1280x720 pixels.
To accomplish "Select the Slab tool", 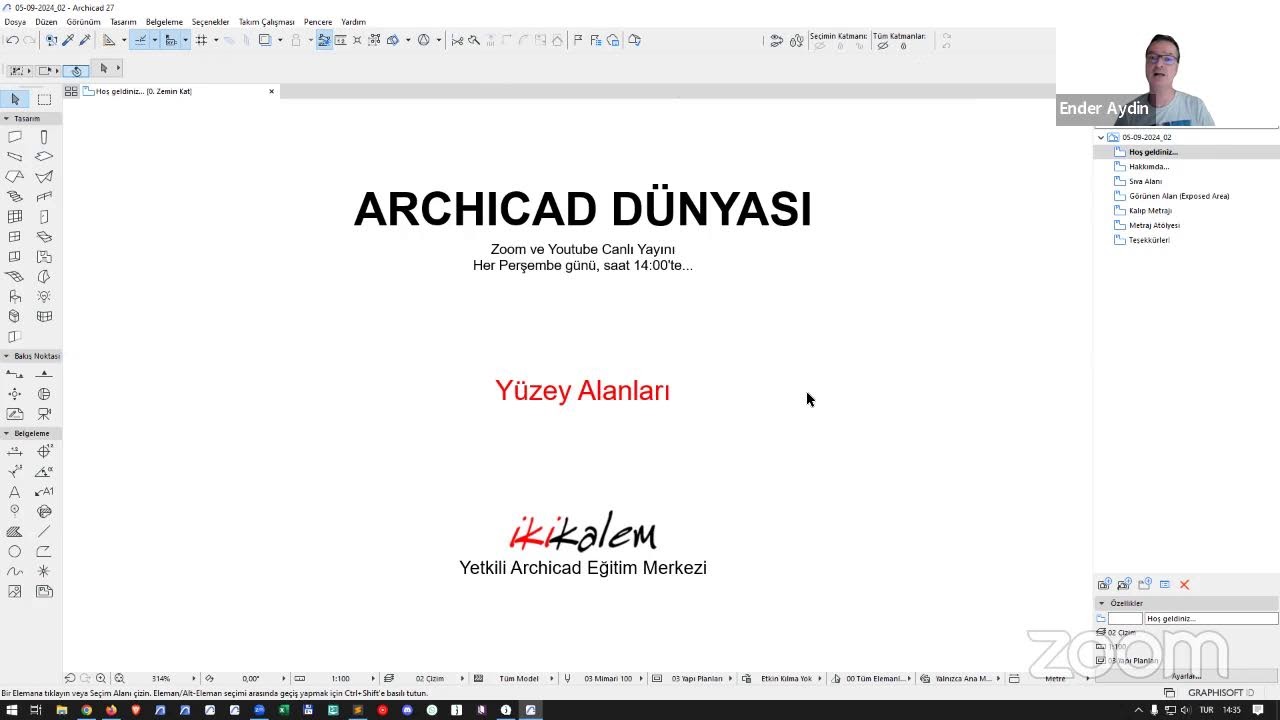I will [x=44, y=157].
